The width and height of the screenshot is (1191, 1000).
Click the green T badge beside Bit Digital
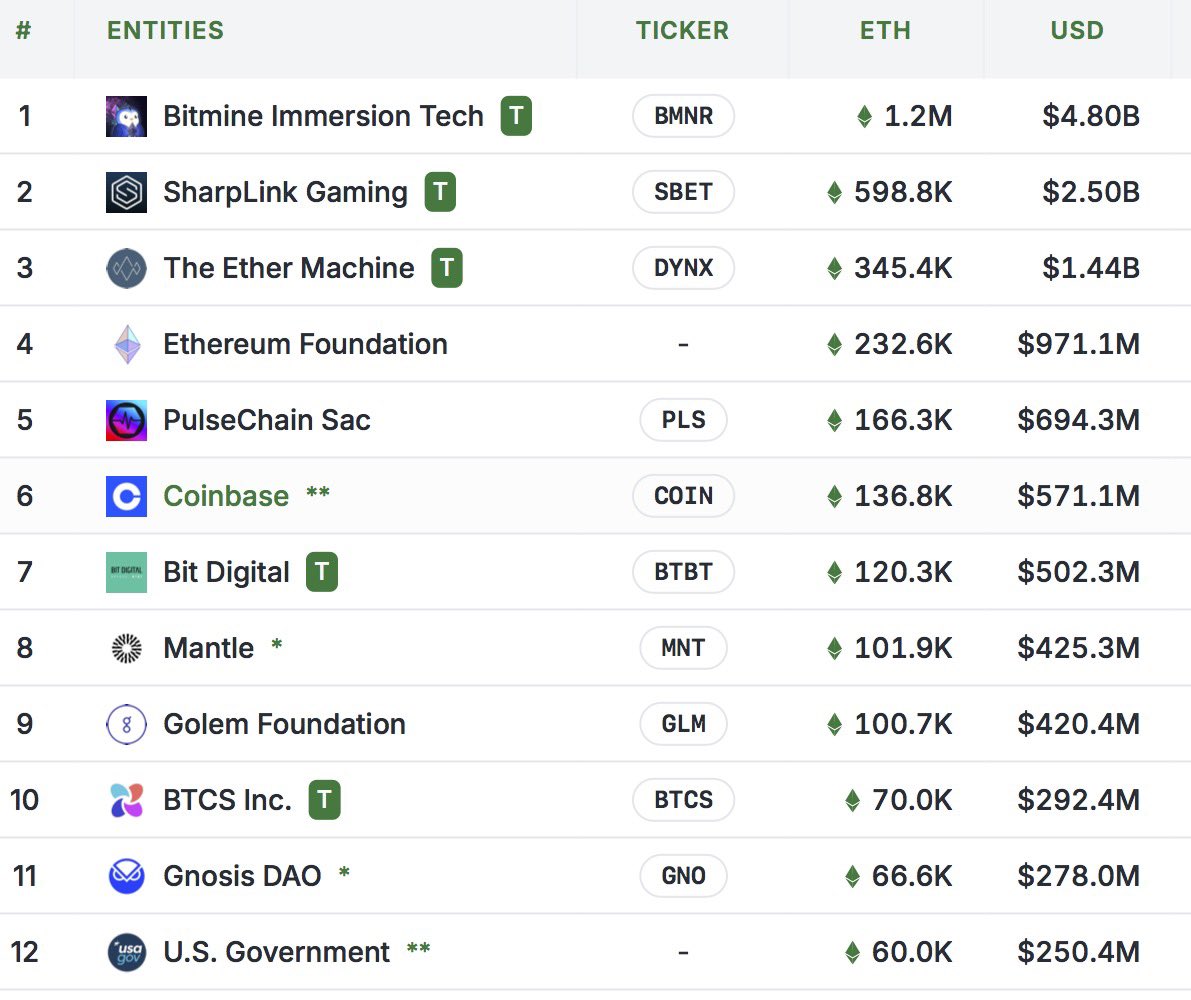click(321, 572)
